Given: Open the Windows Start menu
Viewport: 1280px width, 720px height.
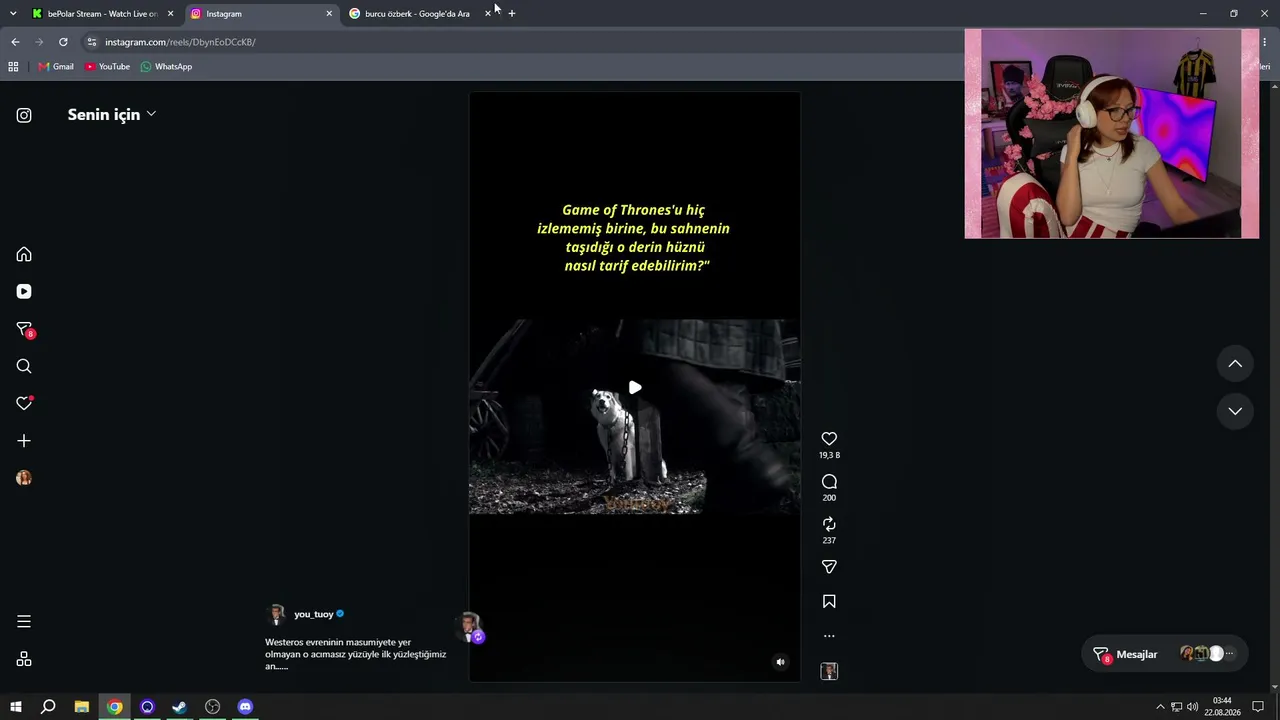Looking at the screenshot, I should [16, 707].
